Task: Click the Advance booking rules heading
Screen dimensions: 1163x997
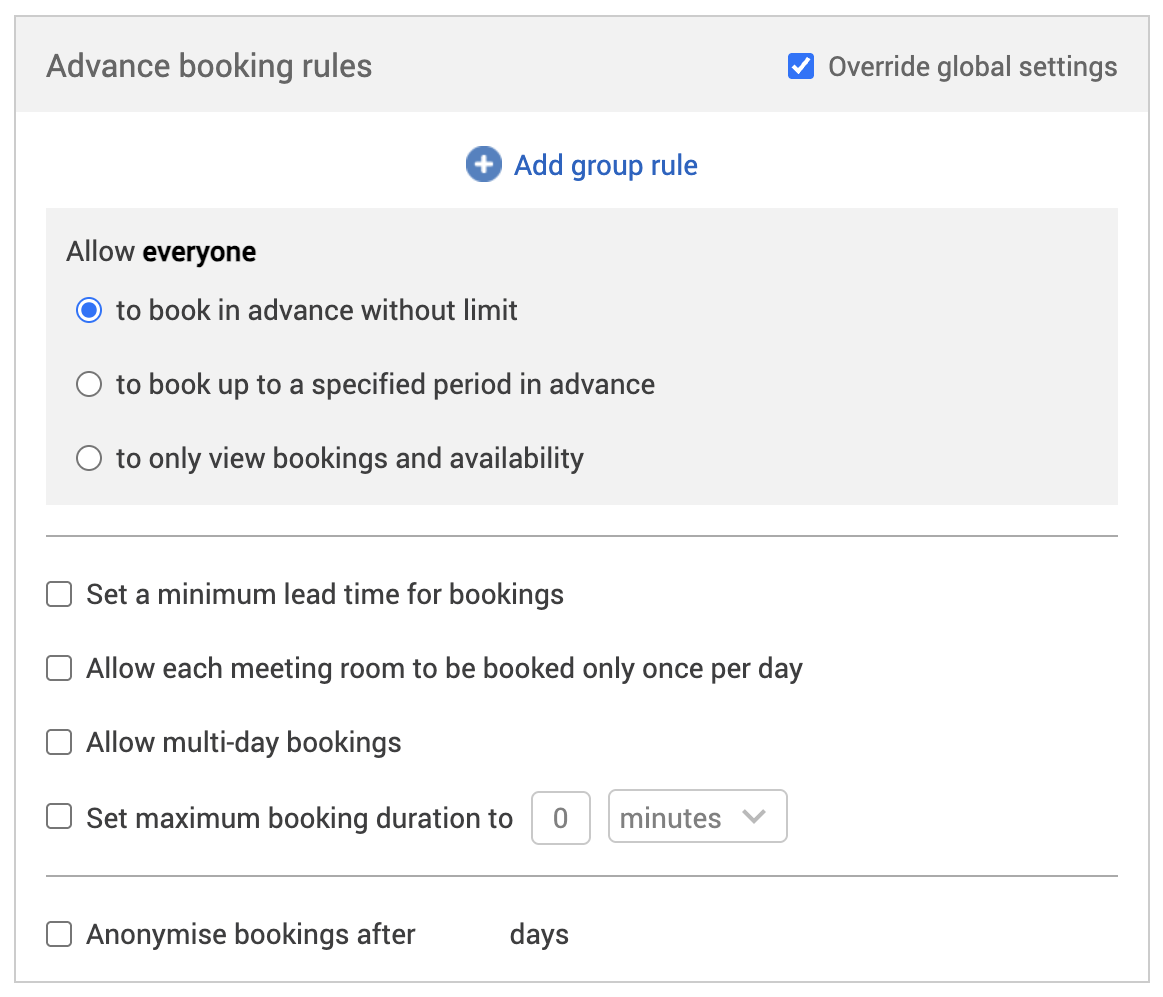Action: click(209, 67)
